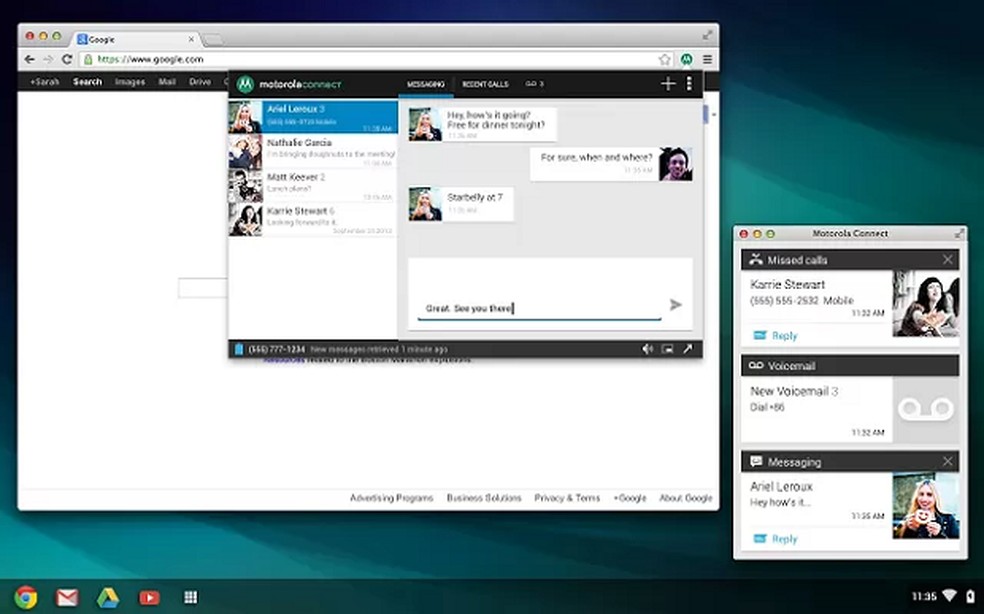This screenshot has width=984, height=614.
Task: Open the video call icon in the status bar
Action: coord(666,349)
